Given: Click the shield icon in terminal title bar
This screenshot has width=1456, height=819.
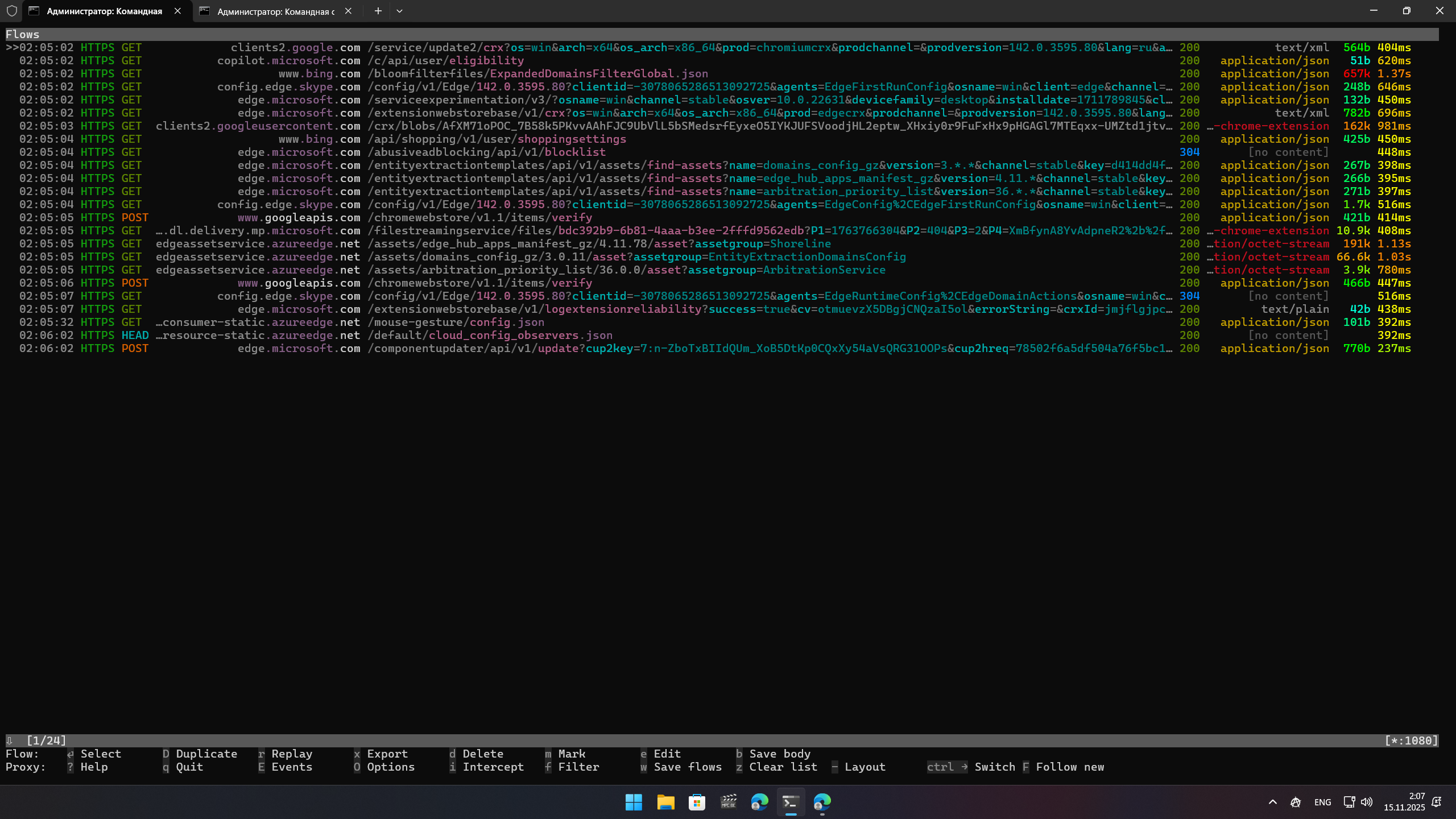Looking at the screenshot, I should pos(12,11).
